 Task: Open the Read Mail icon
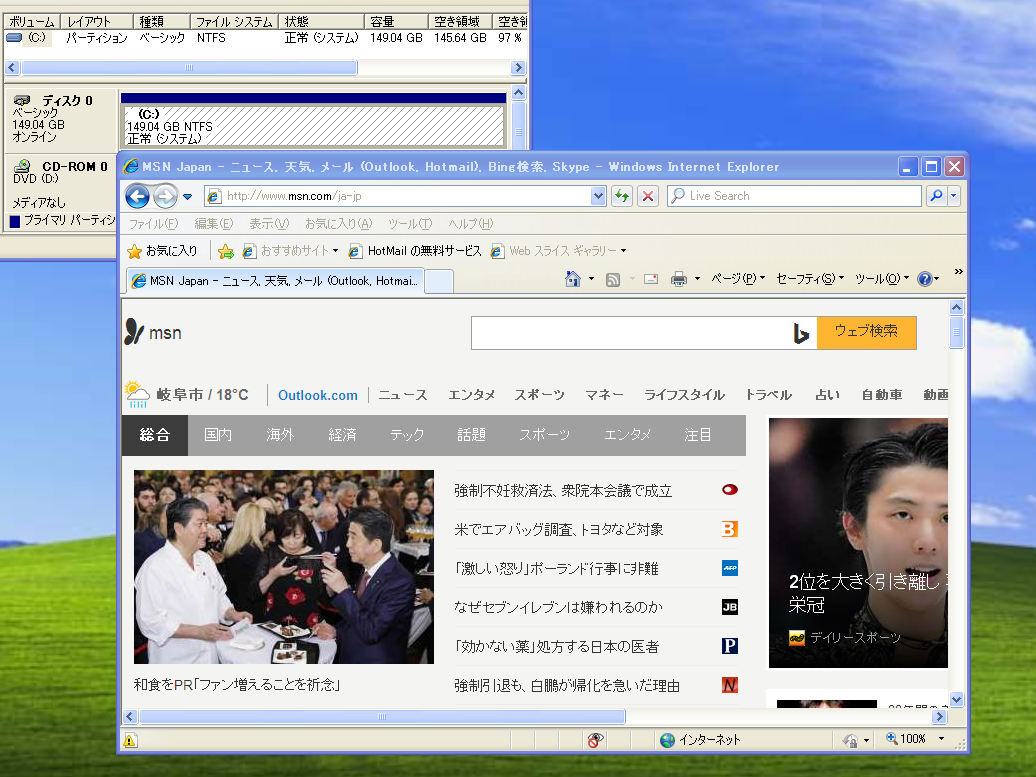pos(650,278)
